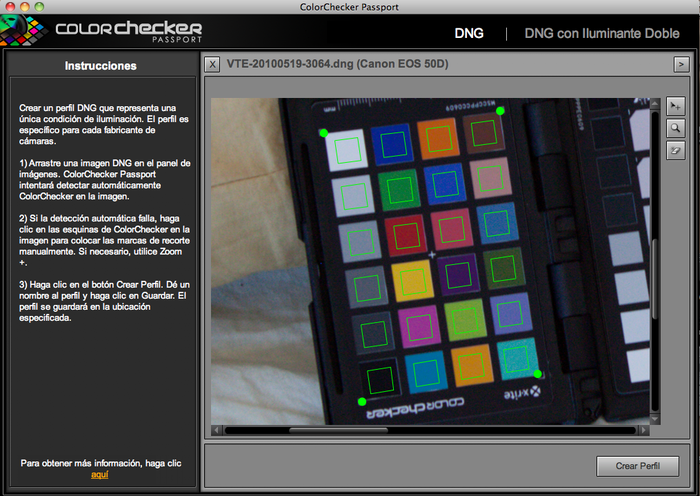Click the instruction step starting "3) Haga clic en el botón"
The width and height of the screenshot is (700, 496).
click(104, 301)
